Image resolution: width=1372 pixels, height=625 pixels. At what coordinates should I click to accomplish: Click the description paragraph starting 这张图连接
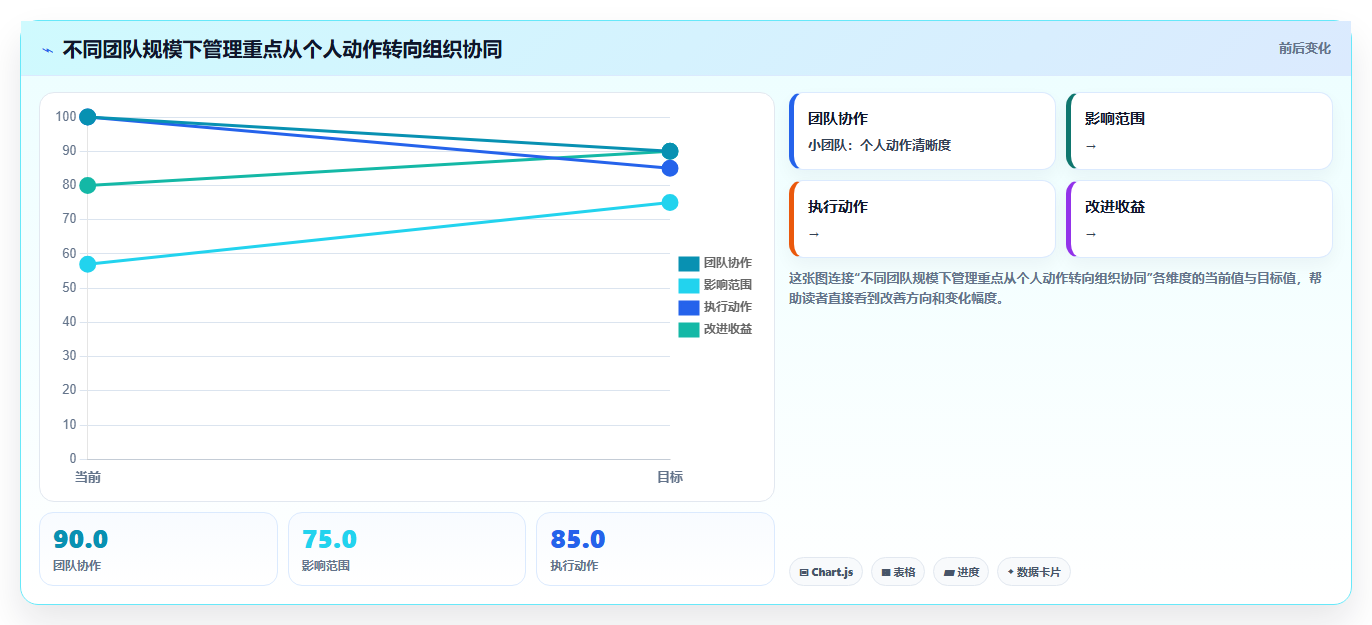(1056, 288)
